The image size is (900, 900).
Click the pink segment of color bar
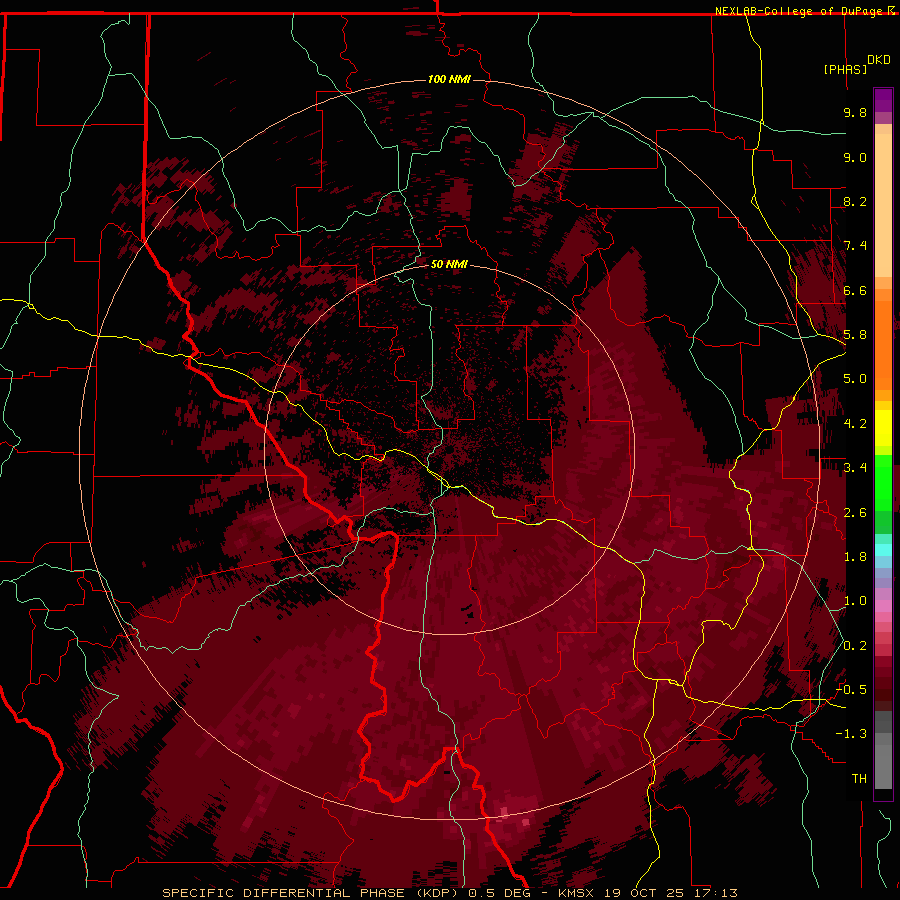coord(883,606)
